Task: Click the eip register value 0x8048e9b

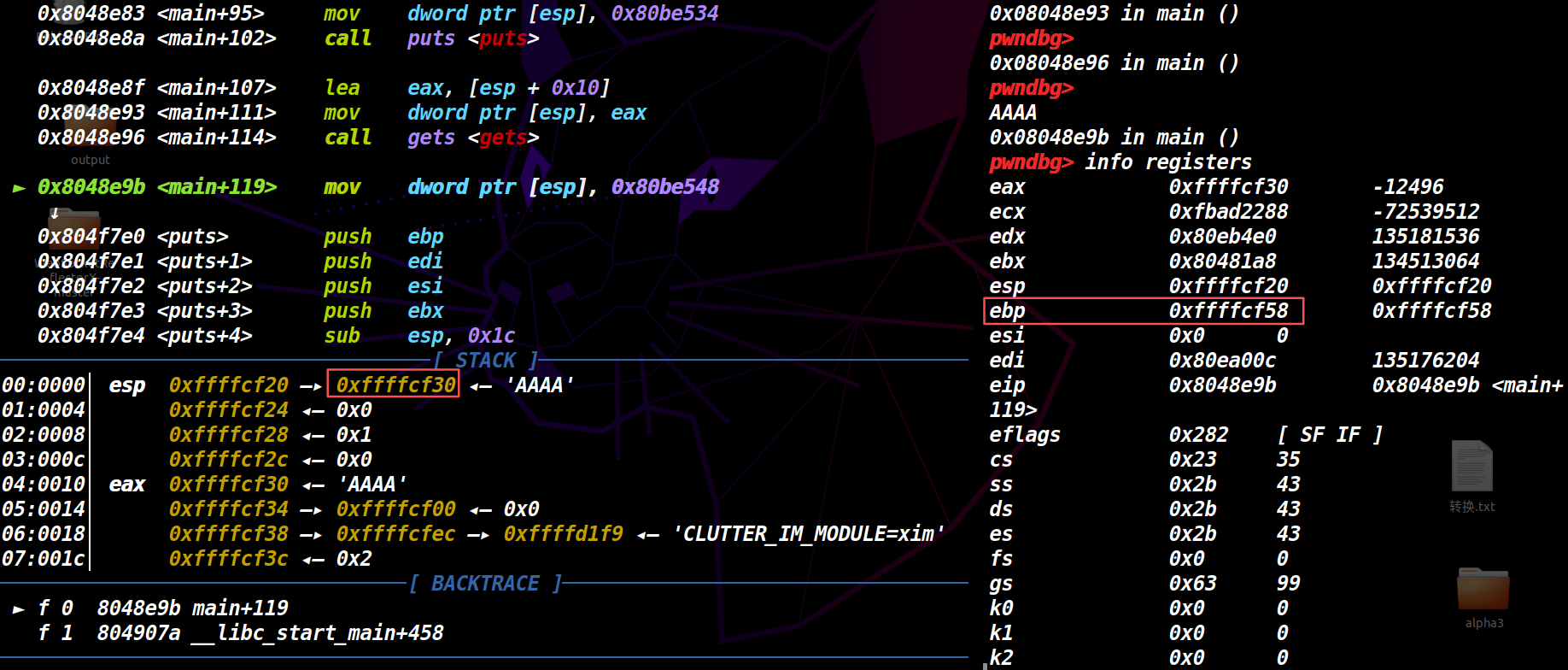Action: [x=1222, y=385]
